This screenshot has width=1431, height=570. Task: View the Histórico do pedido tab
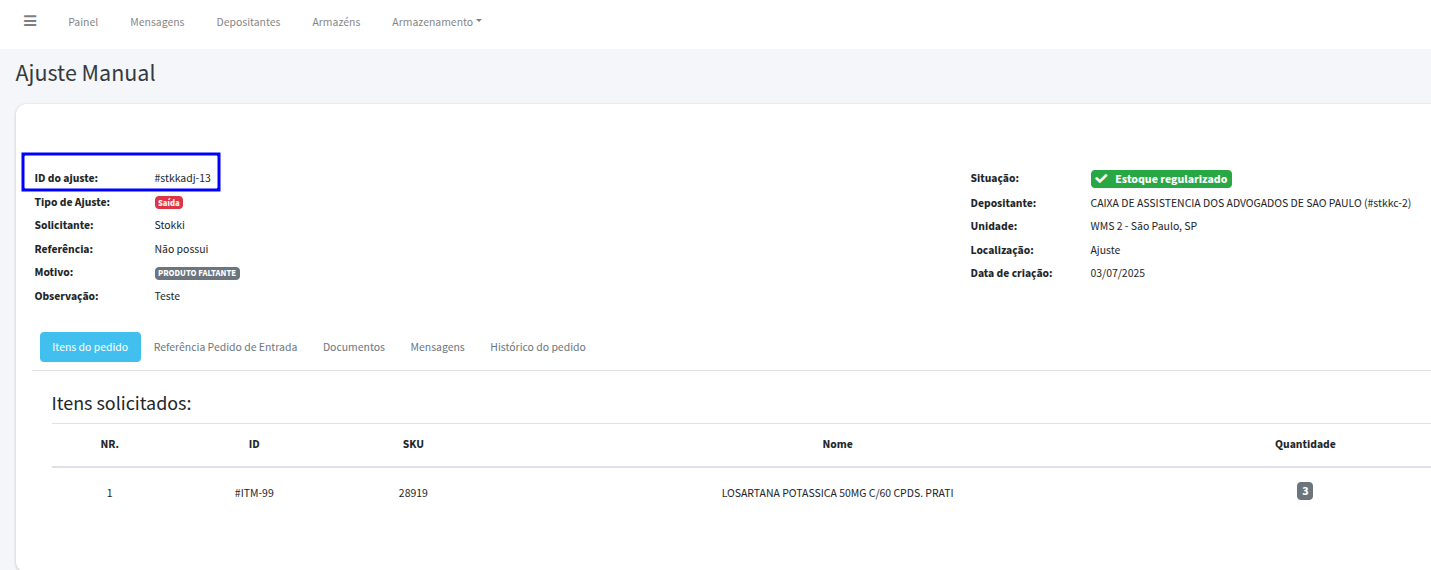point(537,347)
